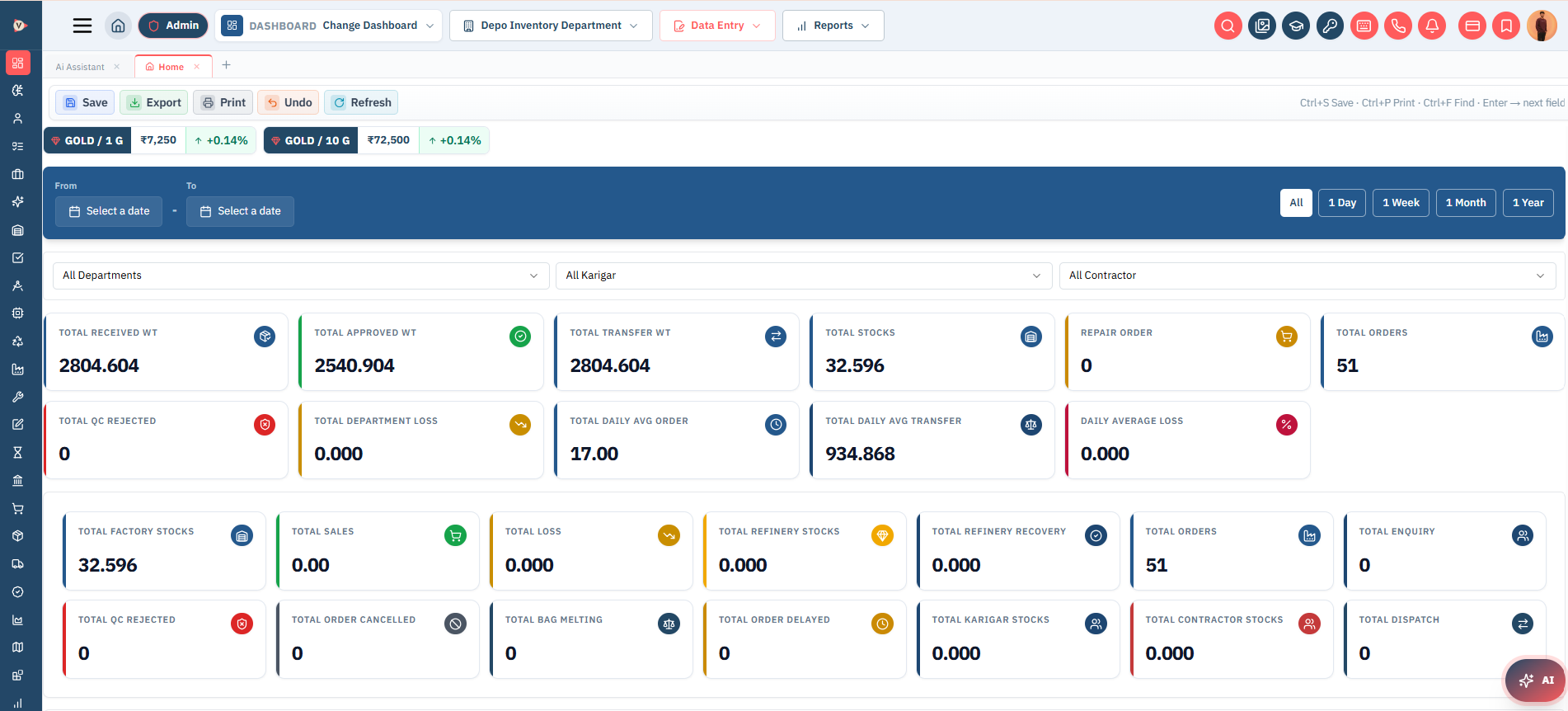The image size is (1568, 711).
Task: Select the 1 Week range toggle
Action: (x=1401, y=203)
